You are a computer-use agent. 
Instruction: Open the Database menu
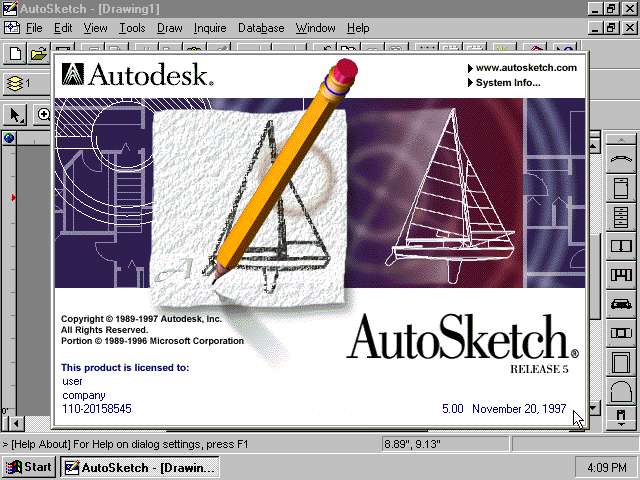(x=261, y=28)
